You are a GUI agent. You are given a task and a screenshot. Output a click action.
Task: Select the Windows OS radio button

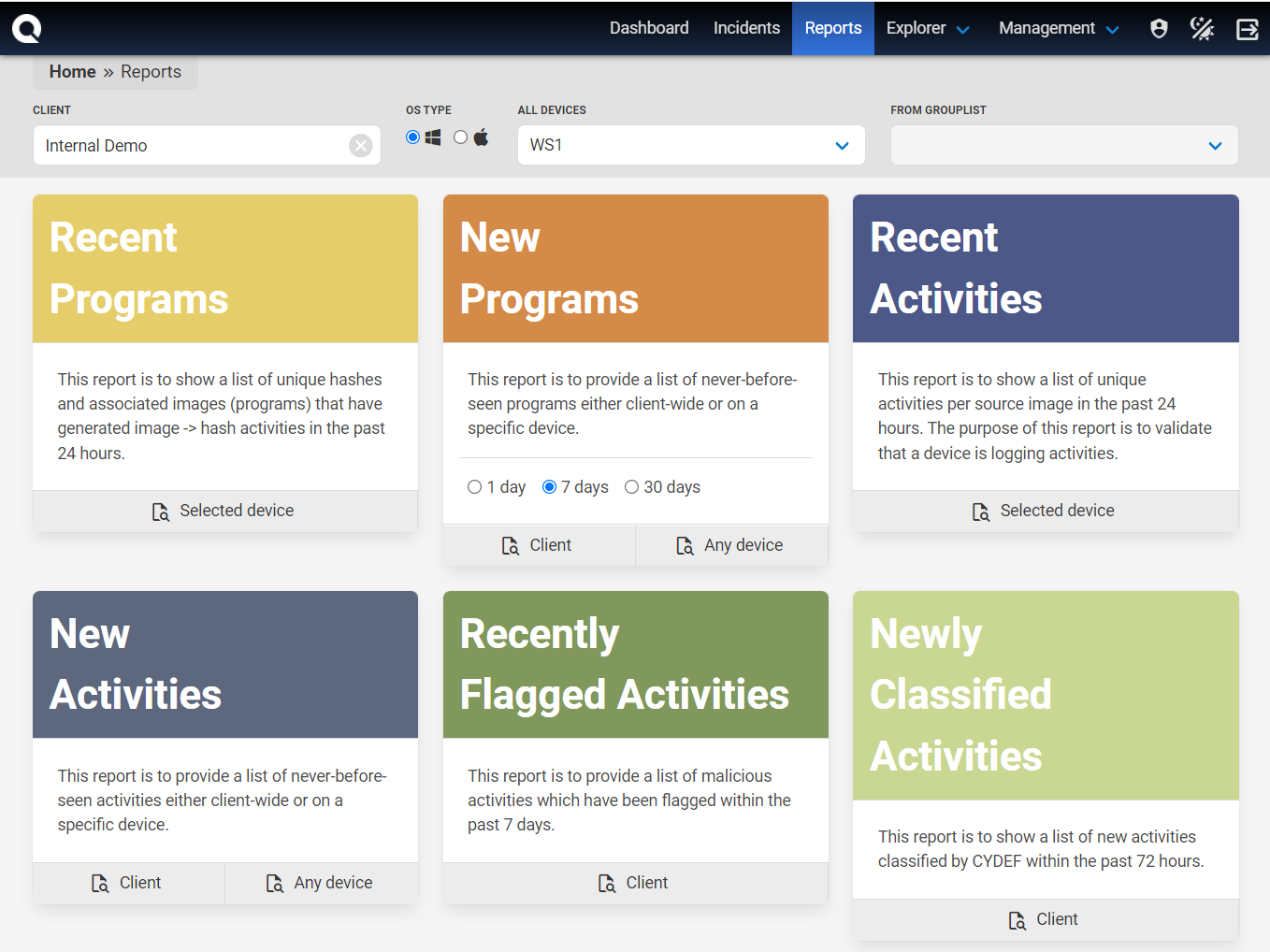(x=412, y=137)
